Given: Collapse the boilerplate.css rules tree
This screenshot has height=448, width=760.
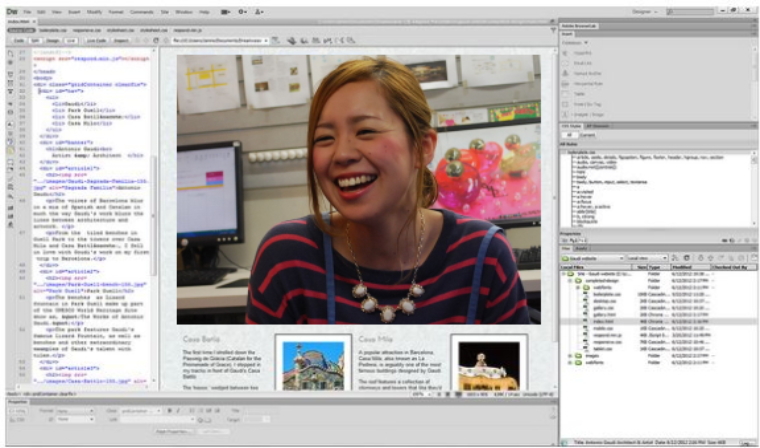Looking at the screenshot, I should click(563, 152).
